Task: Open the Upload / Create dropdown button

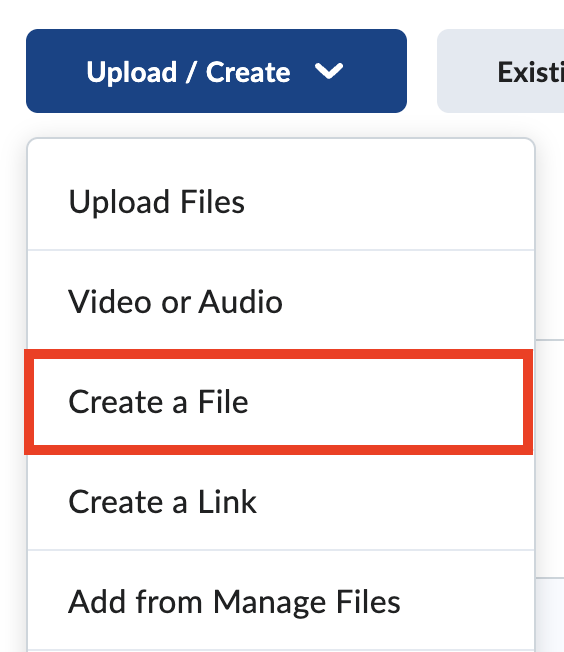Action: click(216, 71)
